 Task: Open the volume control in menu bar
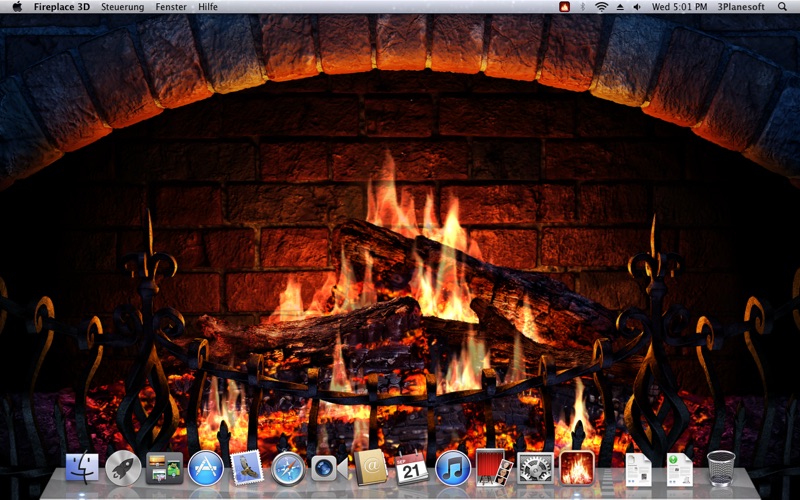637,7
